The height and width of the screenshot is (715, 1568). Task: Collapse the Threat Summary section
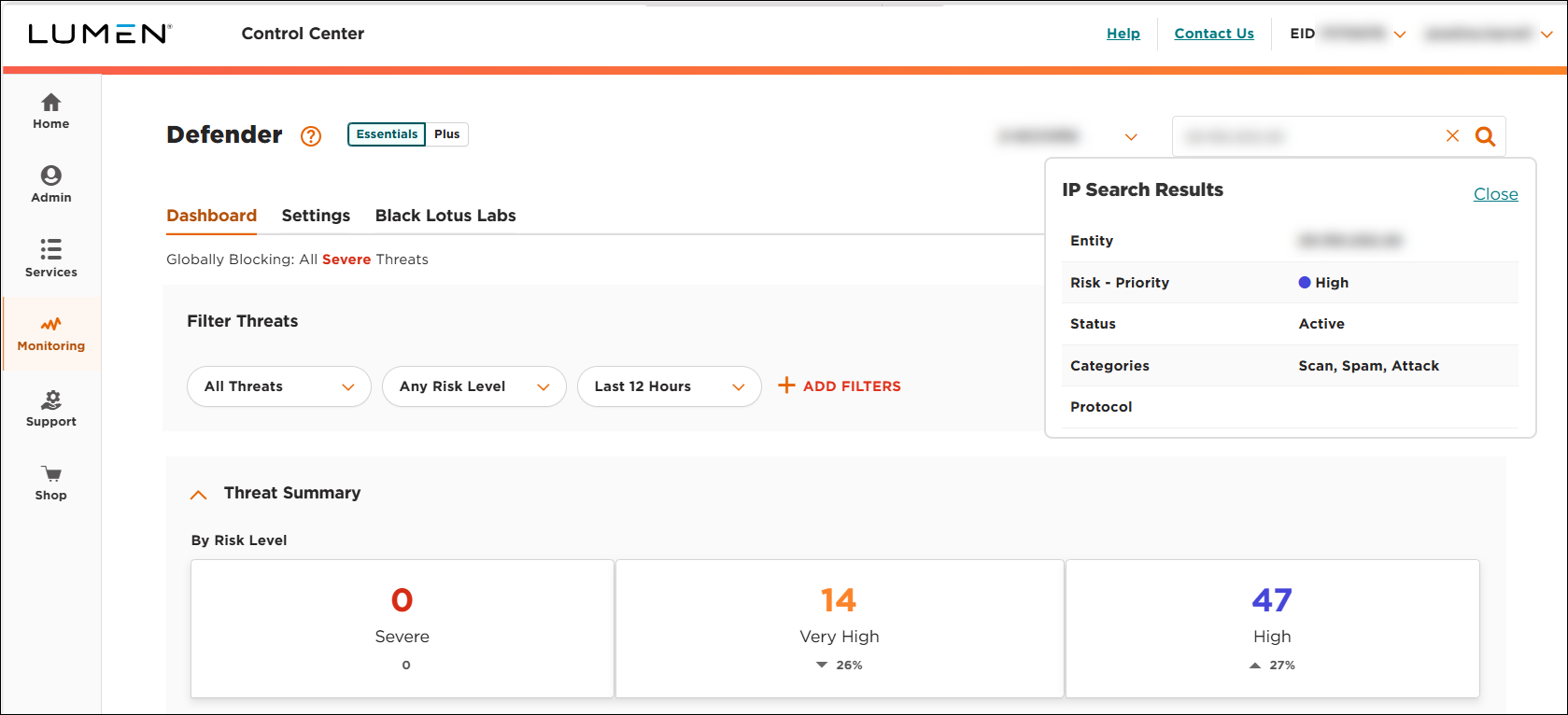pyautogui.click(x=198, y=494)
